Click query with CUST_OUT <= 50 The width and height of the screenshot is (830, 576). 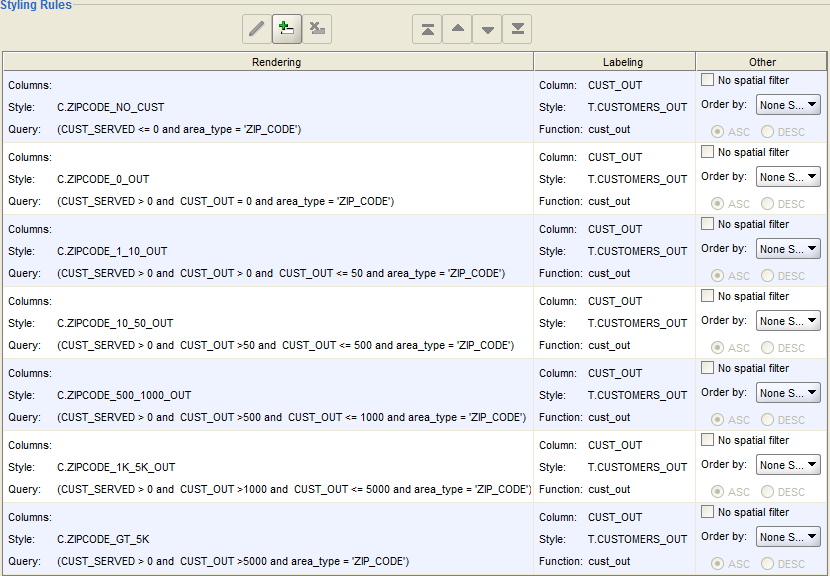(x=281, y=274)
